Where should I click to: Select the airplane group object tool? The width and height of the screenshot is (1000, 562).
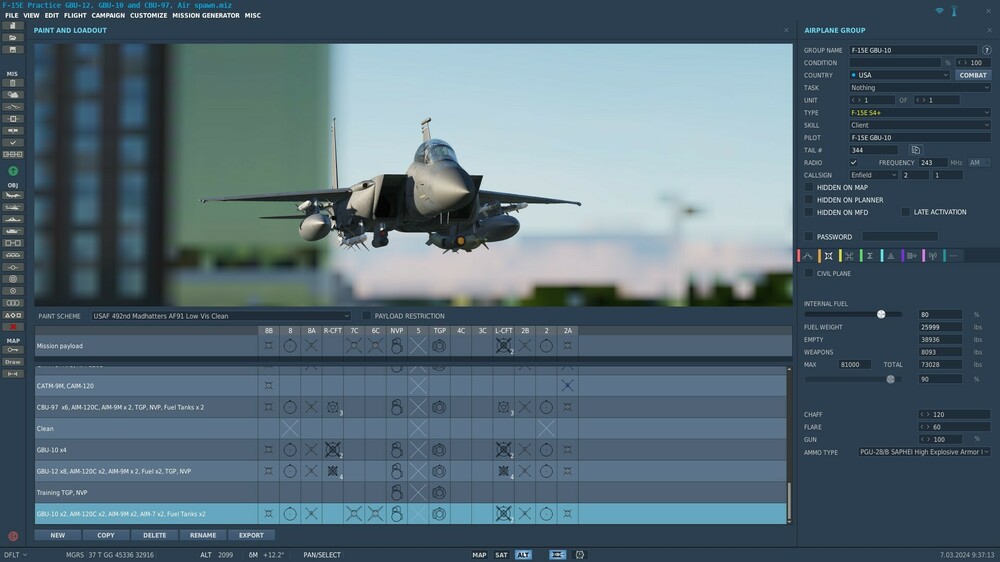[13, 195]
